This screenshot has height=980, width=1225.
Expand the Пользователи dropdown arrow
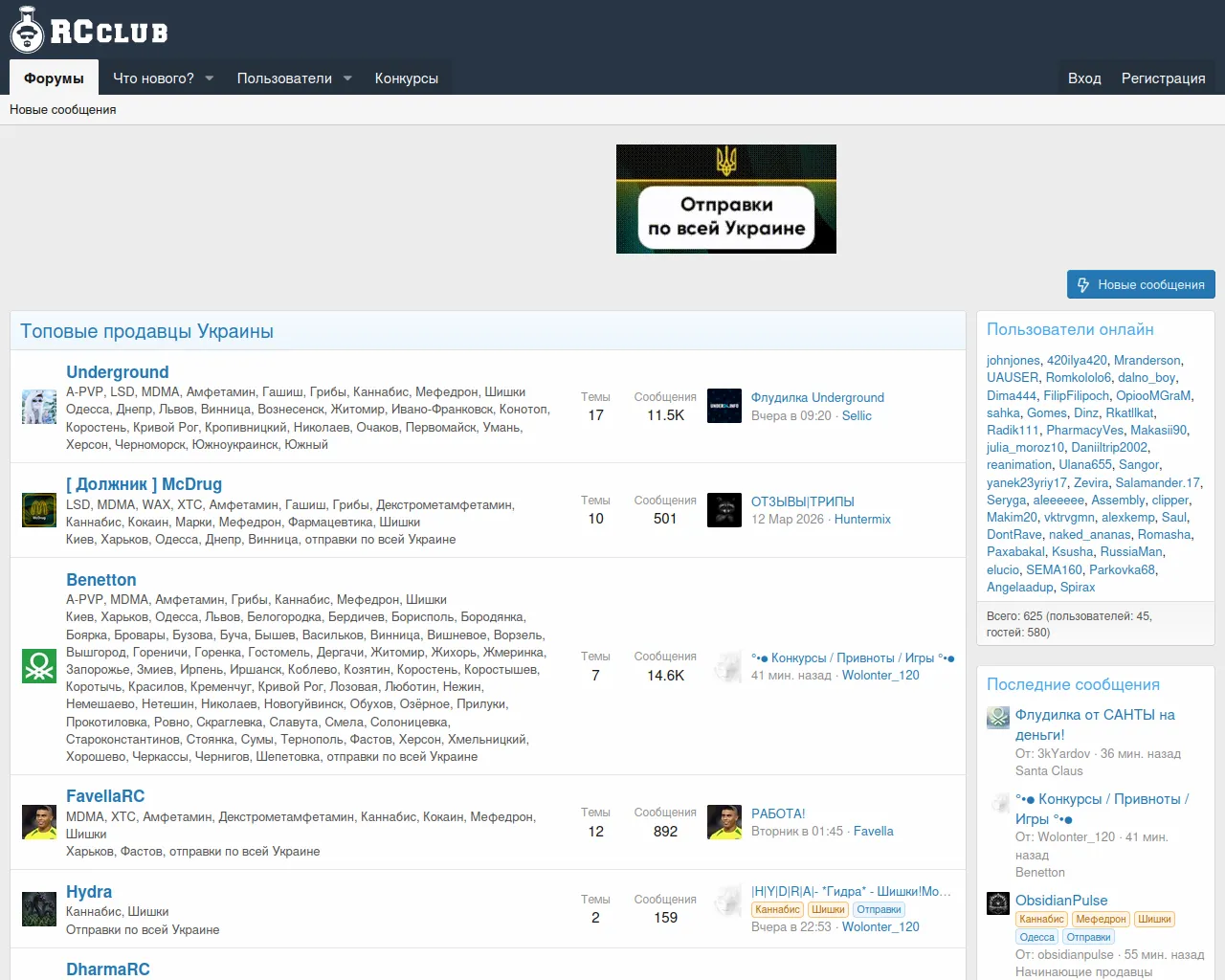tap(347, 78)
